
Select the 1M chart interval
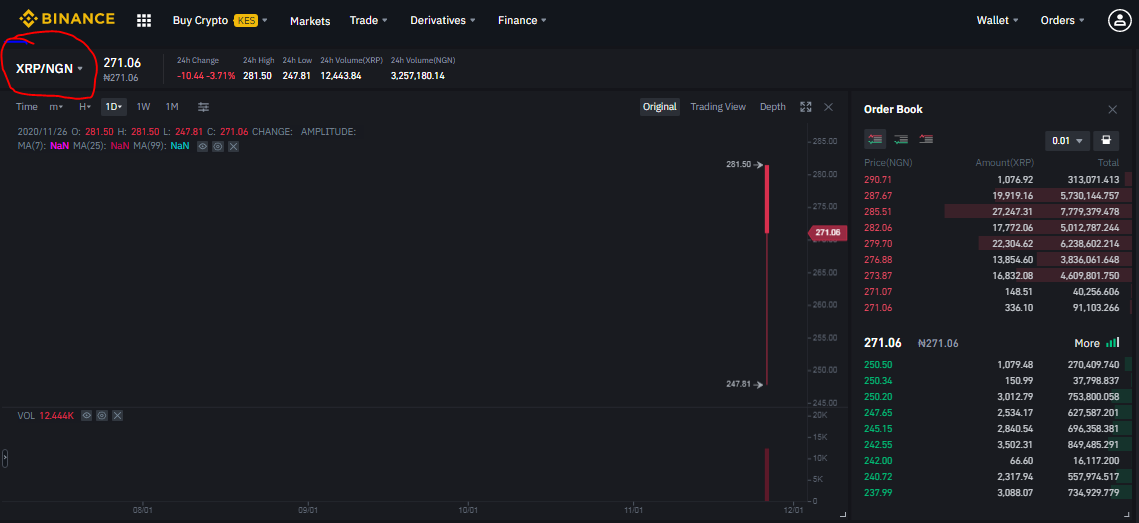(x=172, y=107)
